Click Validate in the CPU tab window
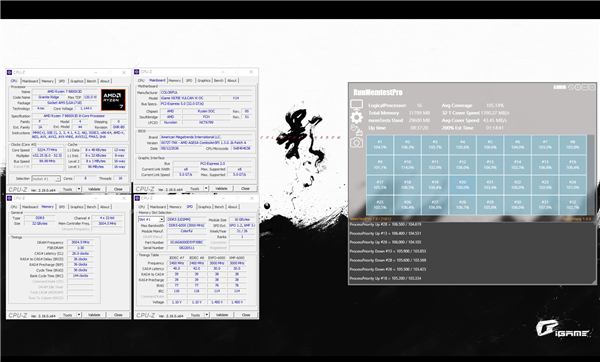 pos(94,189)
